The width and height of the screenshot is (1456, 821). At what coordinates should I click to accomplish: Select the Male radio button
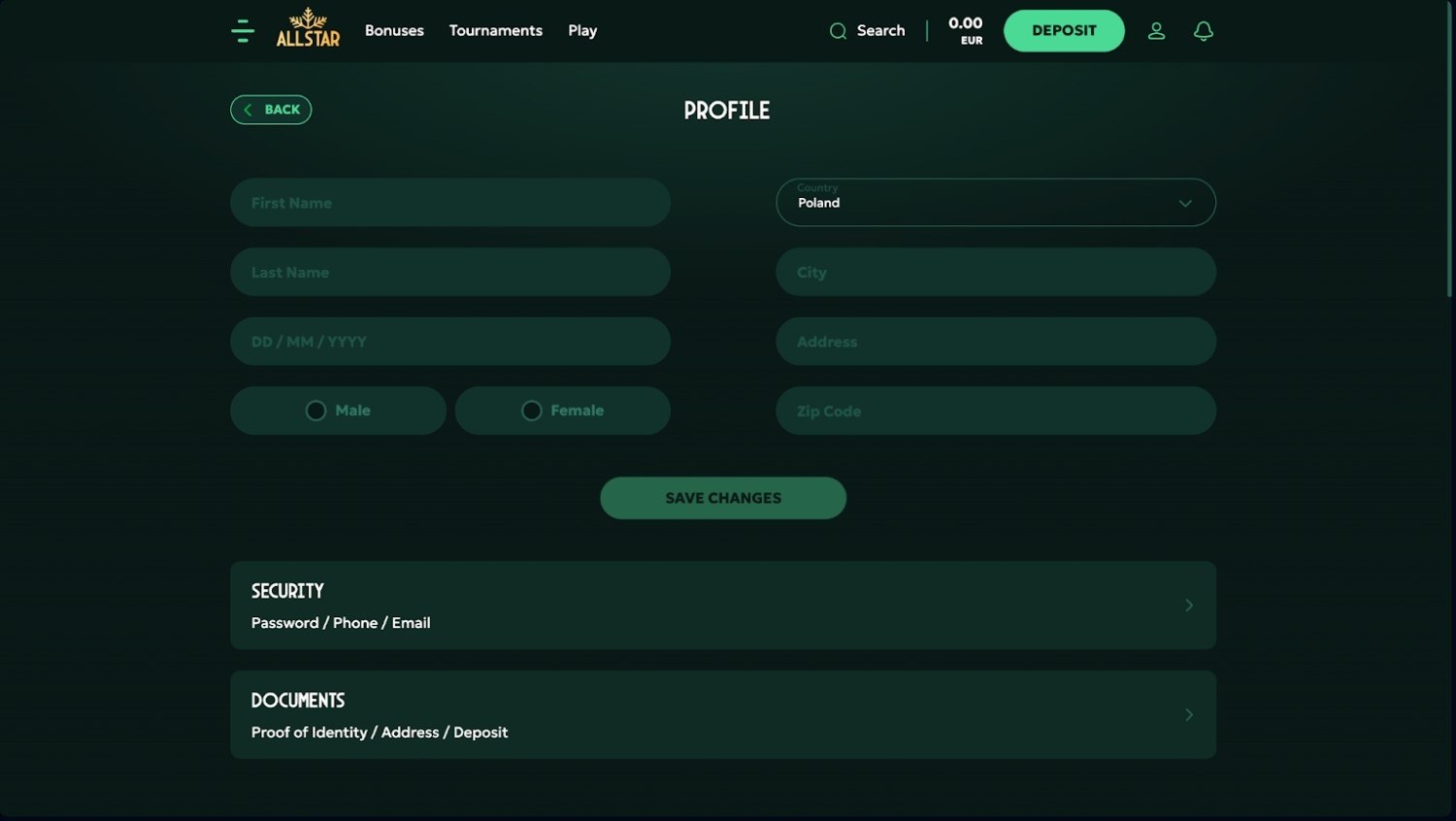315,410
